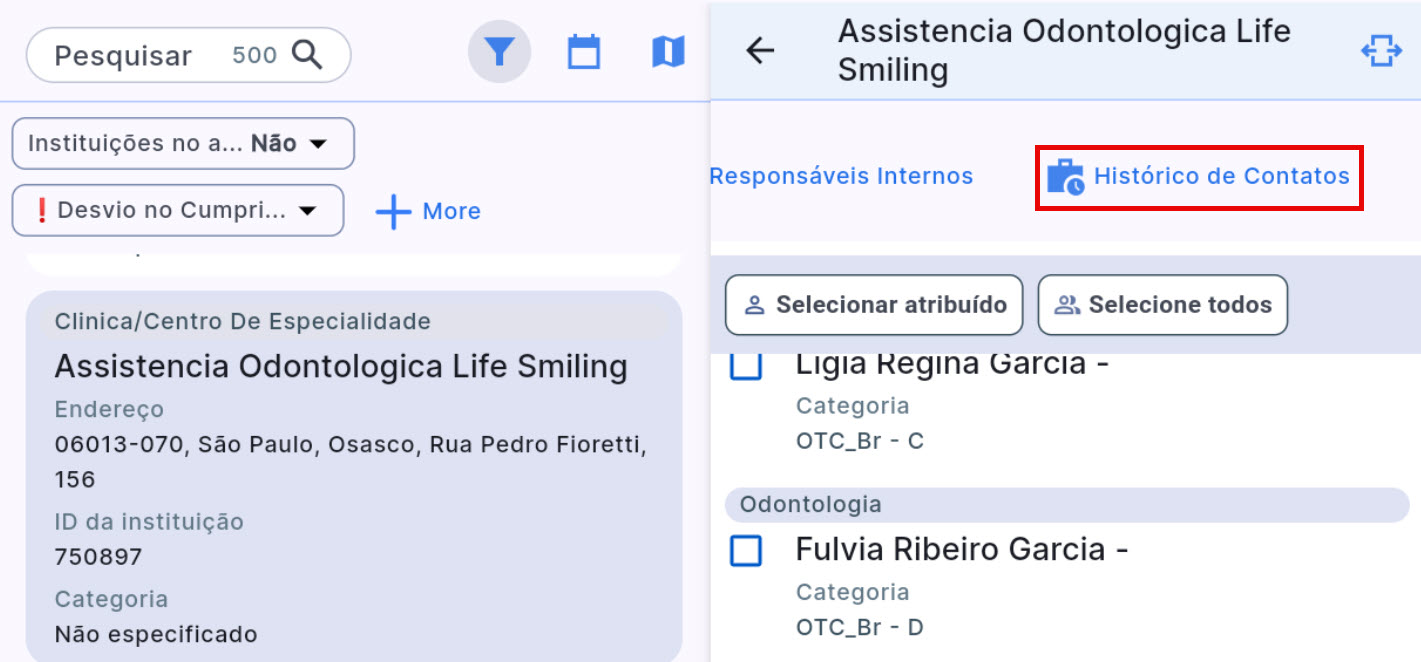Click the plus icon beside More

[x=393, y=212]
